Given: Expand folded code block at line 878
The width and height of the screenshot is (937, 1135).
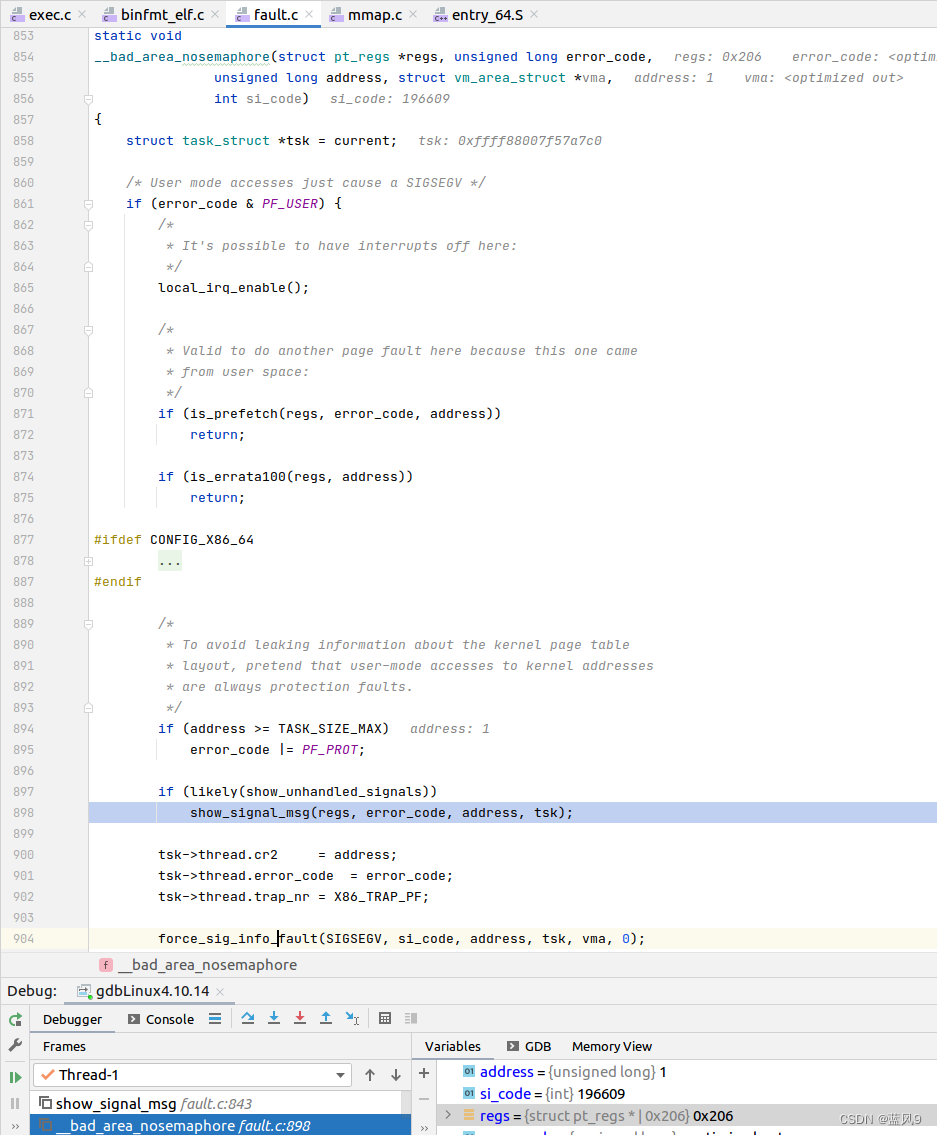Looking at the screenshot, I should click(x=88, y=561).
